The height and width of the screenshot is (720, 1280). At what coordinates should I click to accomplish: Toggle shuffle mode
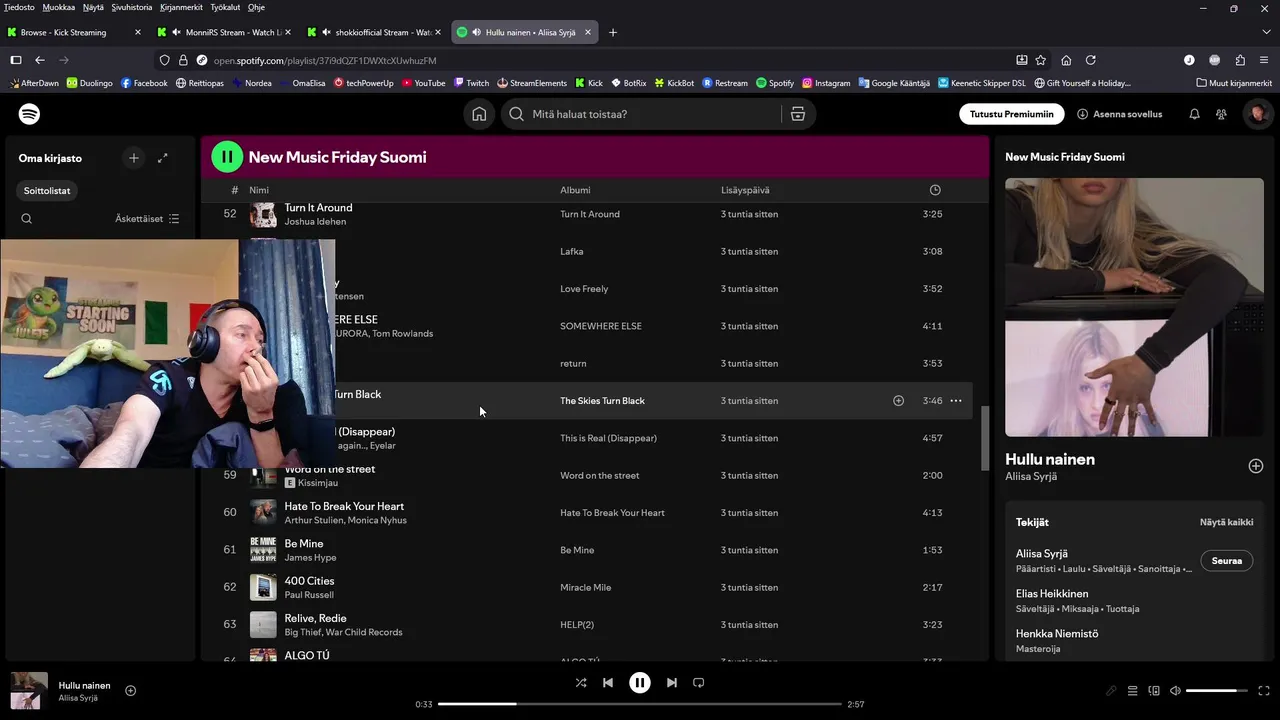(x=581, y=683)
